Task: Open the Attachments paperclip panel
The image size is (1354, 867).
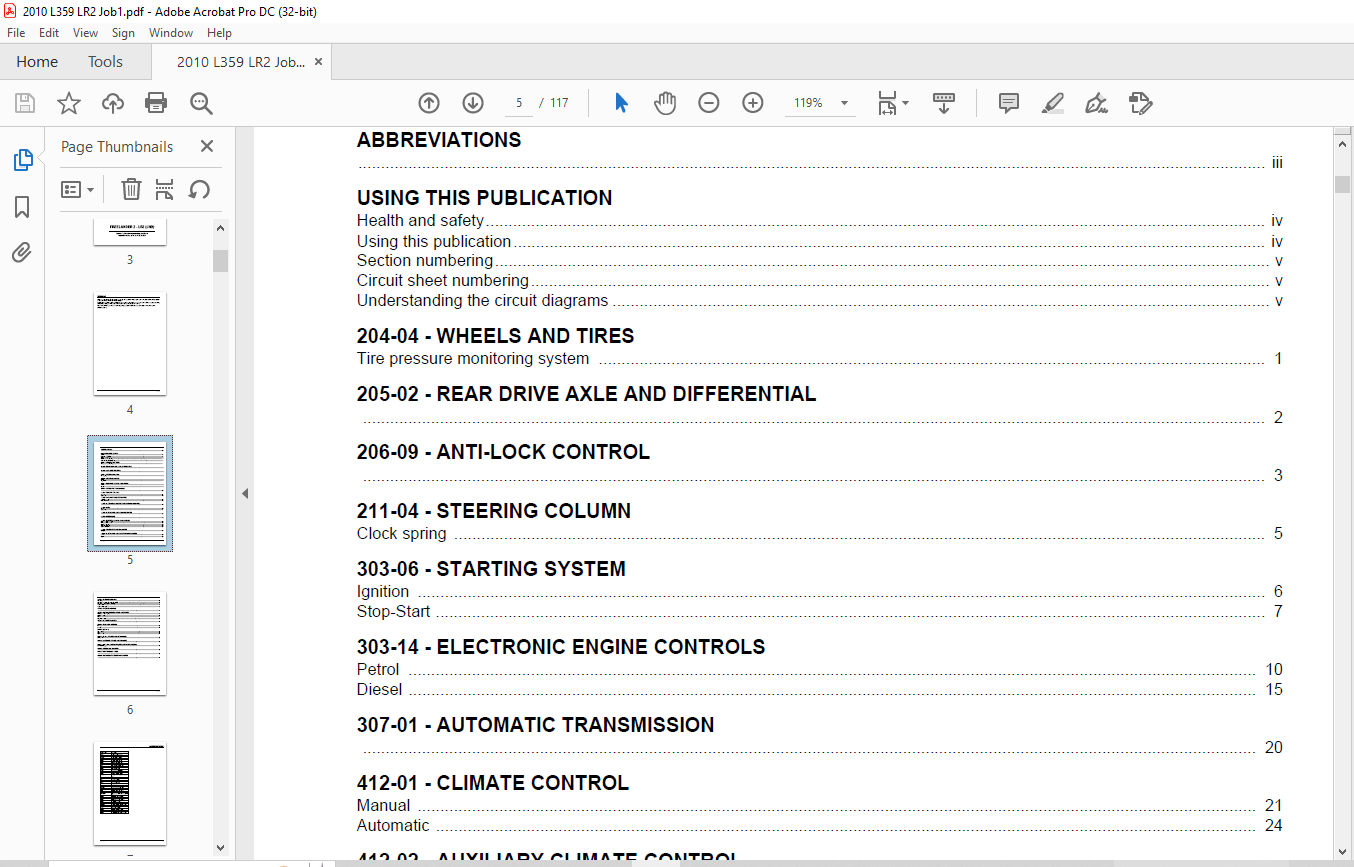Action: coord(22,253)
